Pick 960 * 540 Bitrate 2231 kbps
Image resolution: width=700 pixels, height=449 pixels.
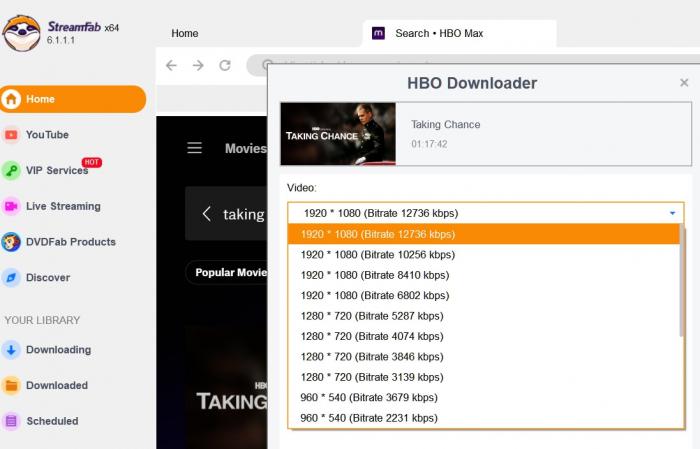(369, 418)
